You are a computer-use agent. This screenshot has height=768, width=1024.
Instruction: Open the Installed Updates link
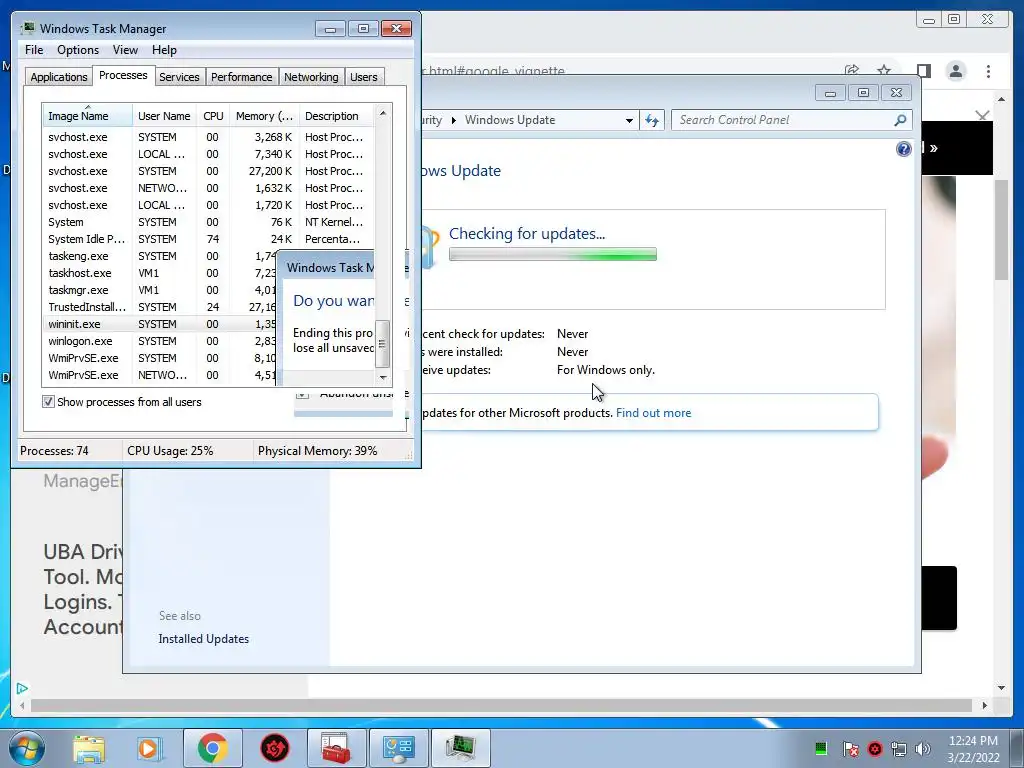pyautogui.click(x=203, y=639)
